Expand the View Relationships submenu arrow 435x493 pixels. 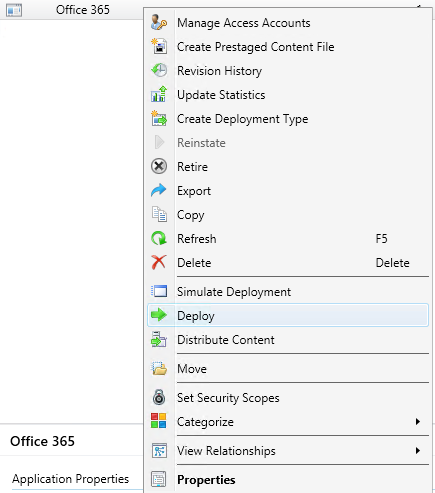(x=418, y=451)
